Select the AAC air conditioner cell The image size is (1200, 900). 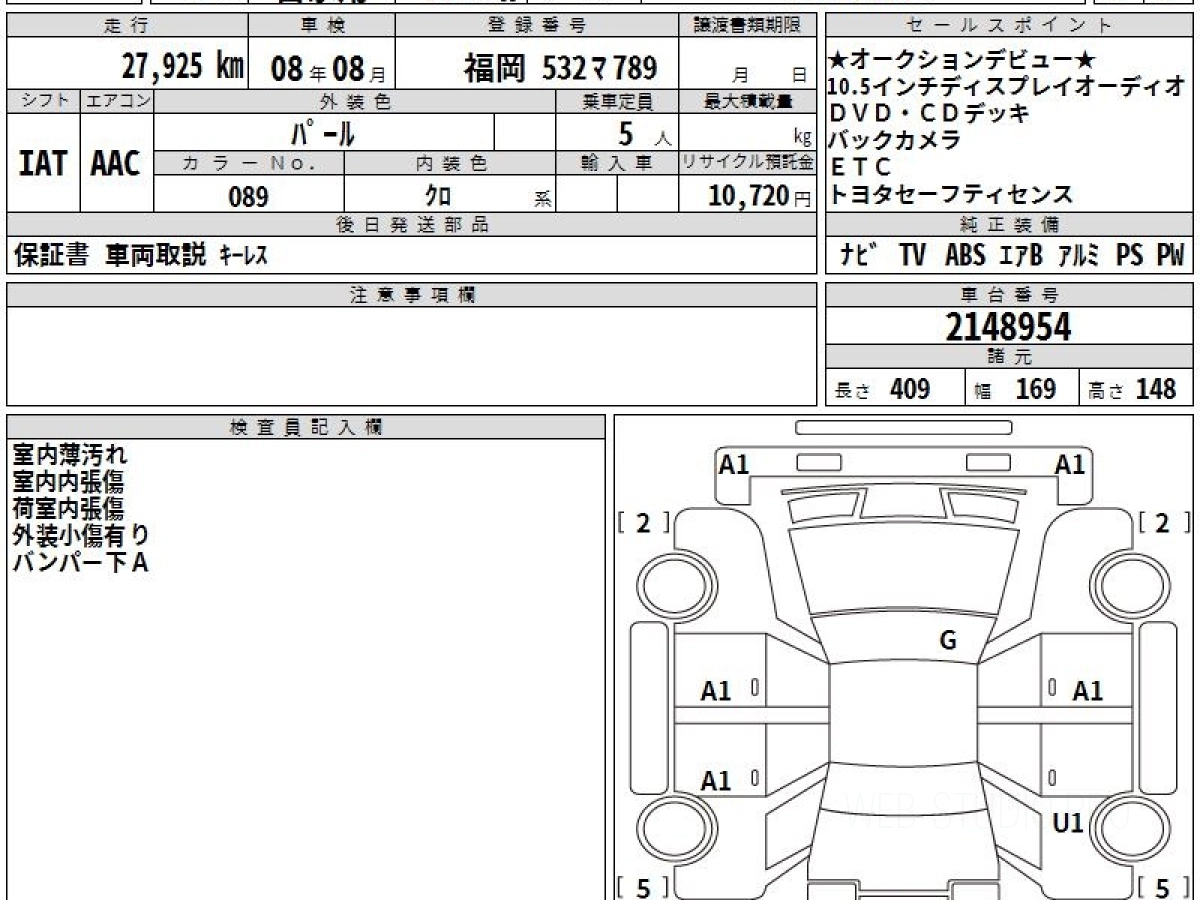pyautogui.click(x=116, y=164)
